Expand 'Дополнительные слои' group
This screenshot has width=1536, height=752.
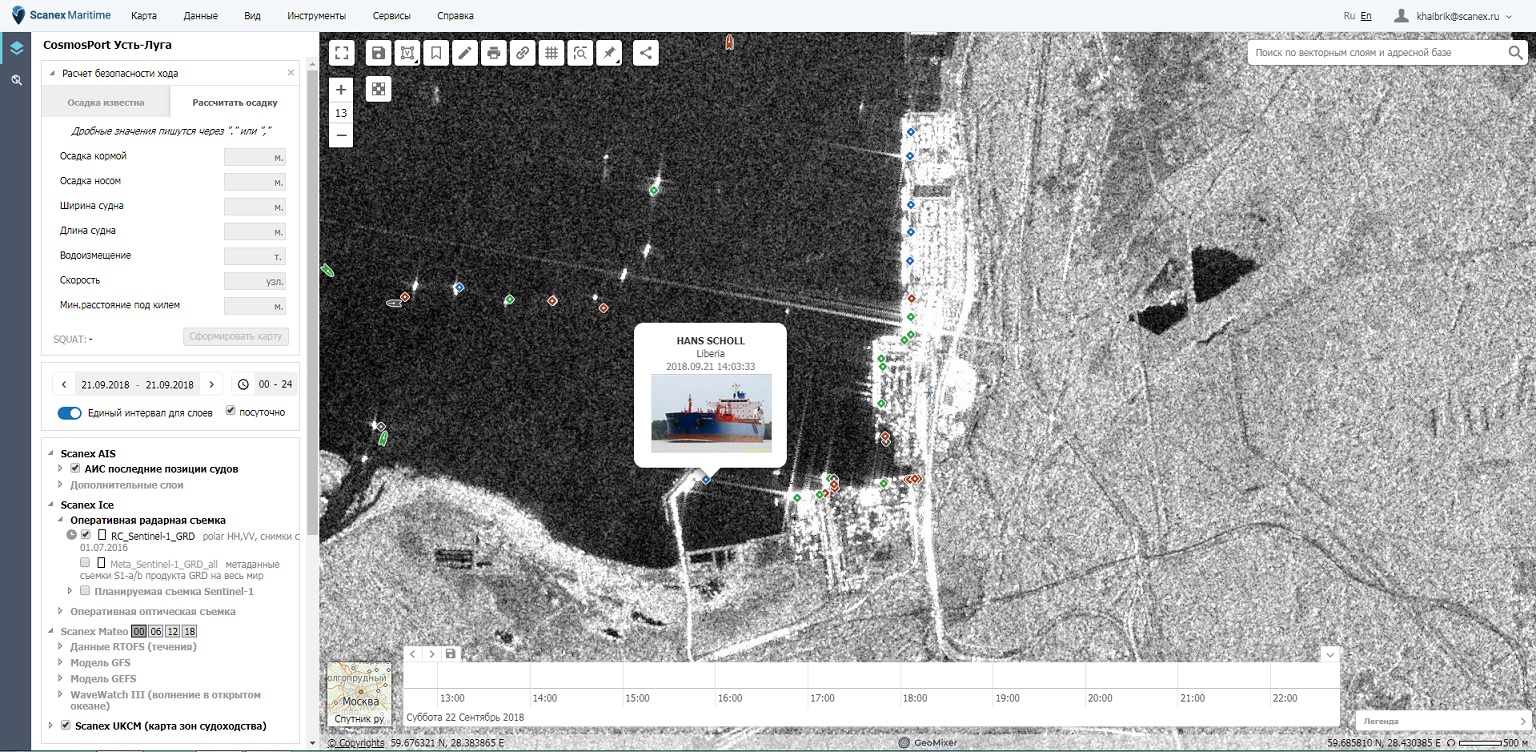(x=61, y=485)
